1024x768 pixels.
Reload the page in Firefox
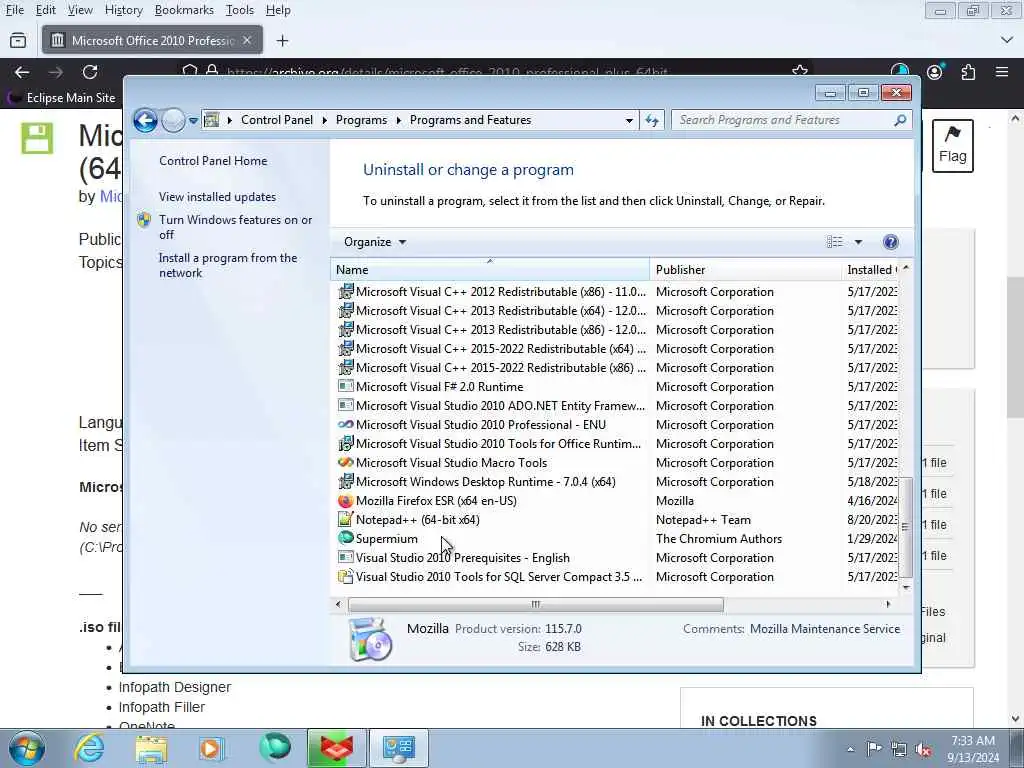[x=90, y=72]
